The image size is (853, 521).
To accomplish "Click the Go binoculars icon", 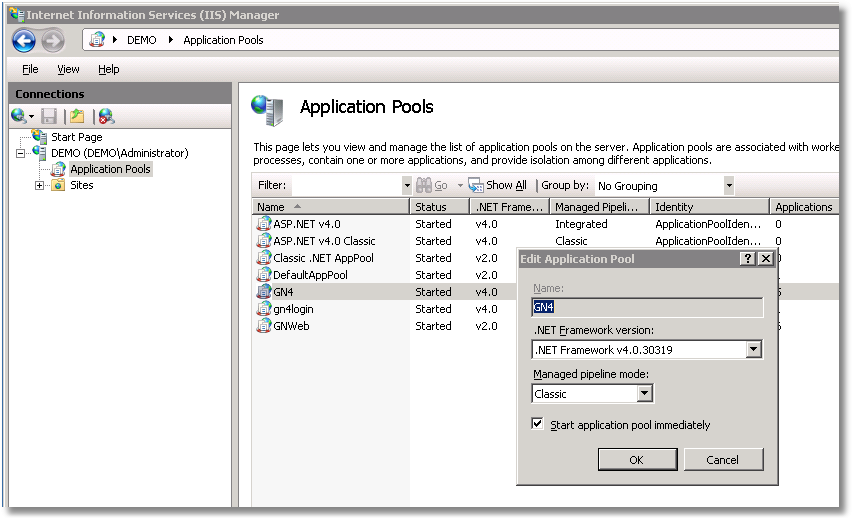I will (x=424, y=185).
